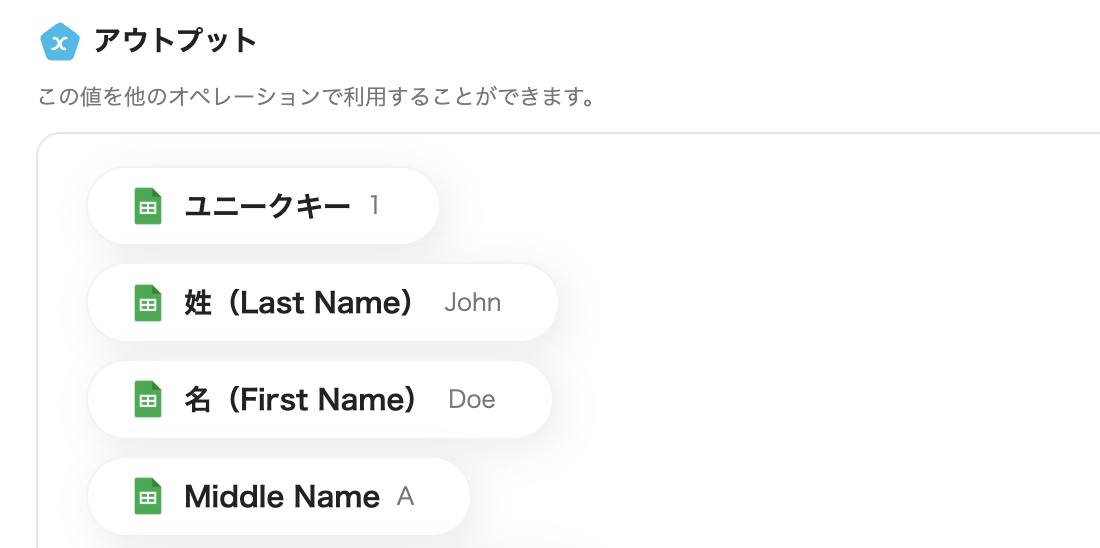Click the sheets icon beside Middle Name
Image resolution: width=1100 pixels, height=548 pixels.
(148, 497)
